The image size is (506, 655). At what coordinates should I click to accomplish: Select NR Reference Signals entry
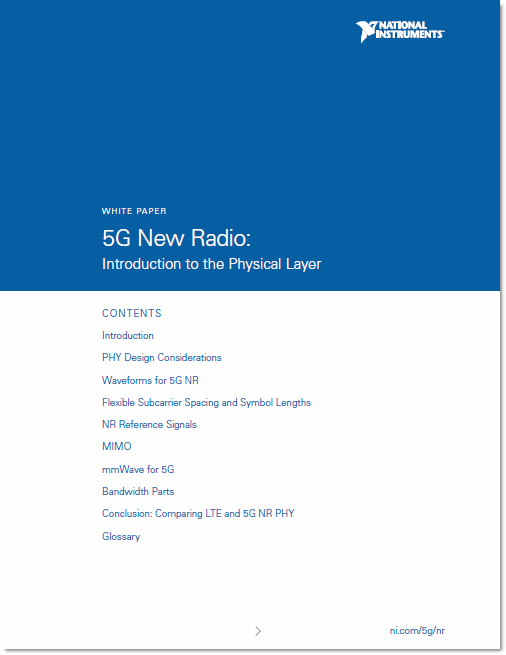coord(149,425)
